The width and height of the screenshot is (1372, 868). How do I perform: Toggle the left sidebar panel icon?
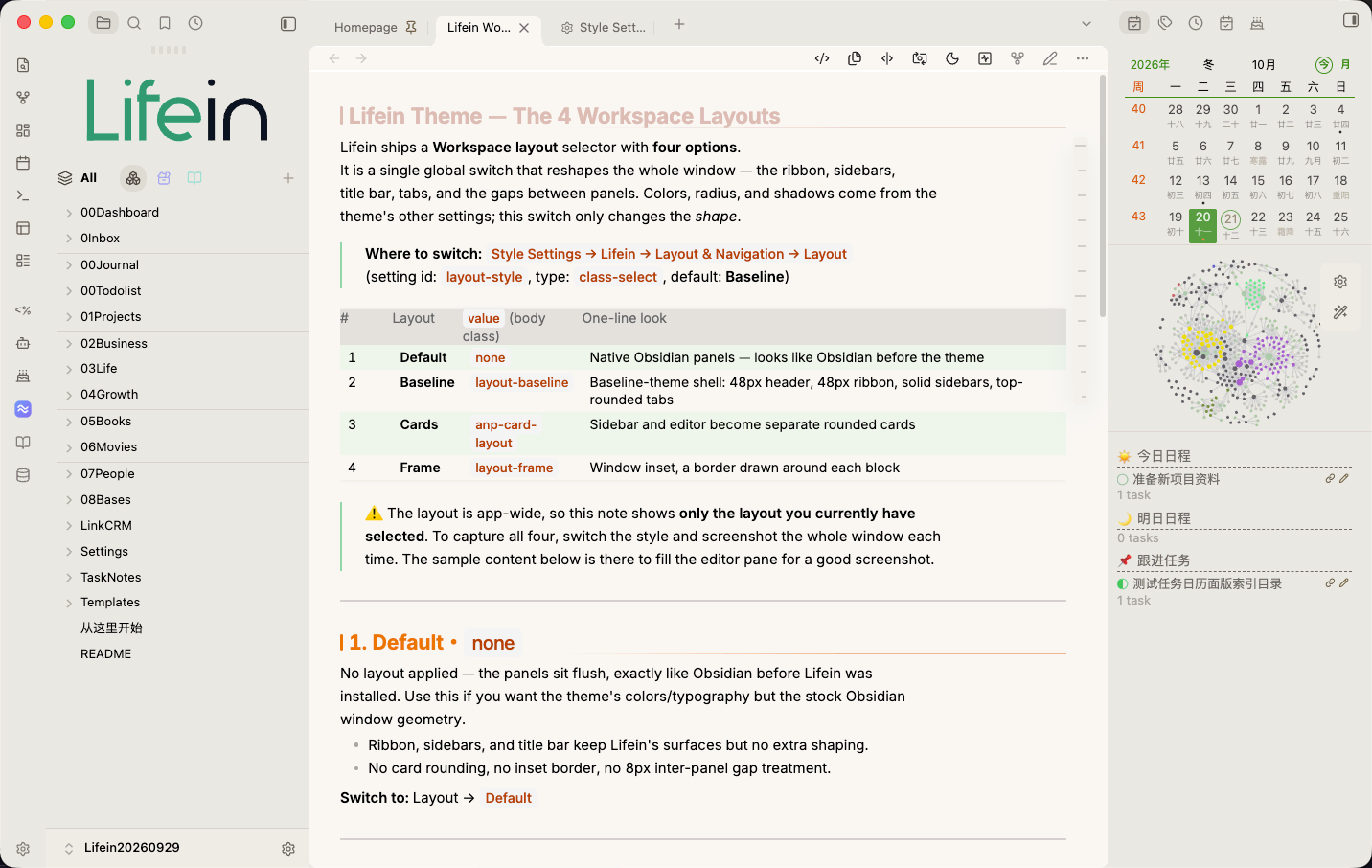coord(288,24)
